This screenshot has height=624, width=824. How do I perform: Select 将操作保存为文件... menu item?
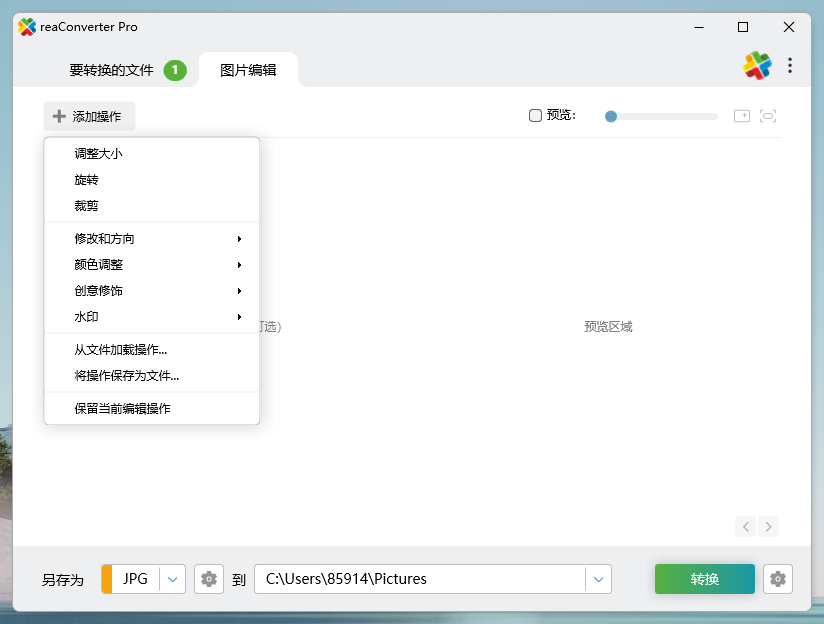coord(151,375)
